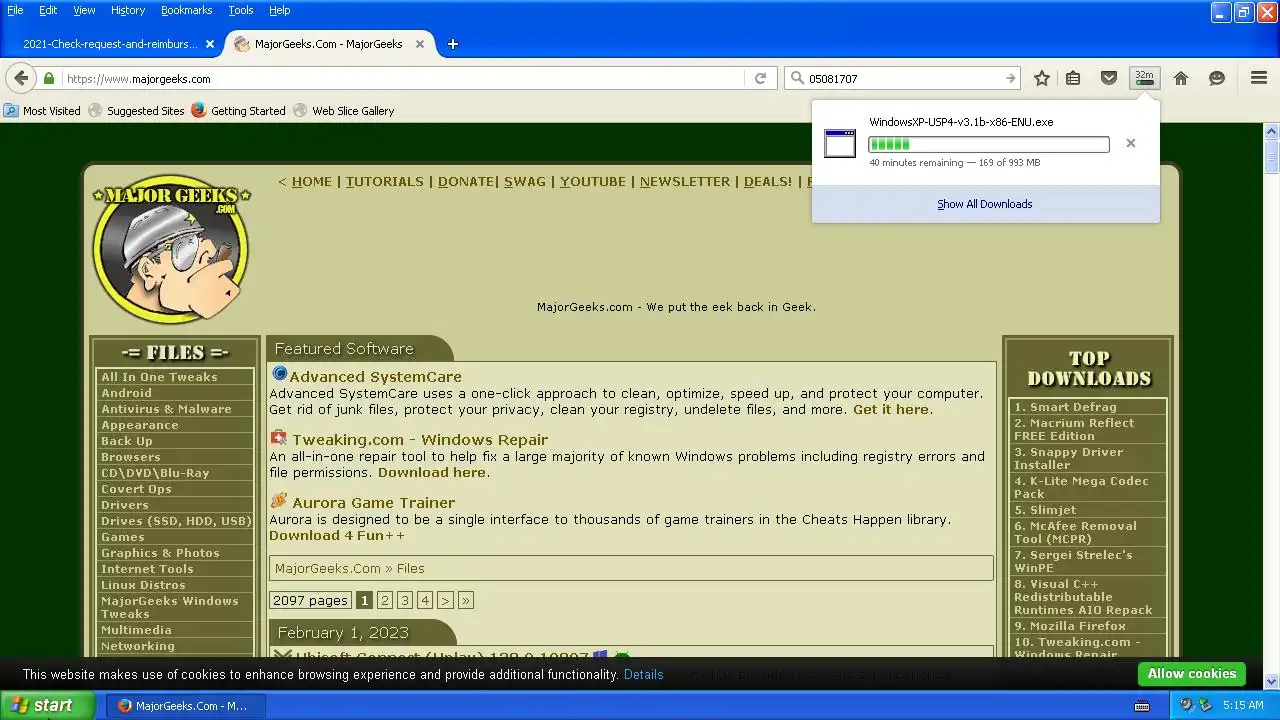The height and width of the screenshot is (720, 1280).
Task: Click the Advanced SystemCare blue icon
Action: coord(280,375)
